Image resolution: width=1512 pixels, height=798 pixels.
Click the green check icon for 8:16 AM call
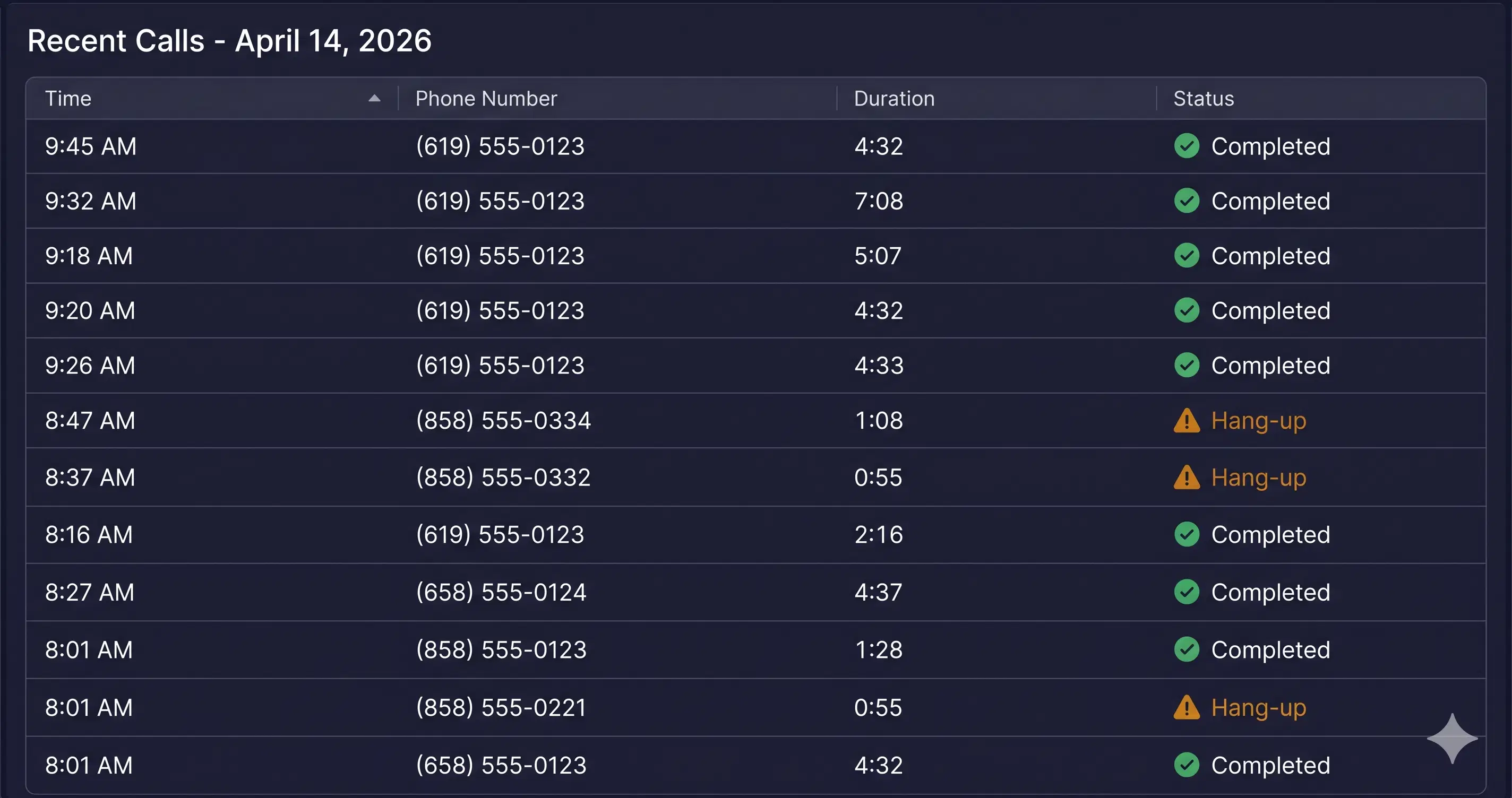pos(1186,534)
